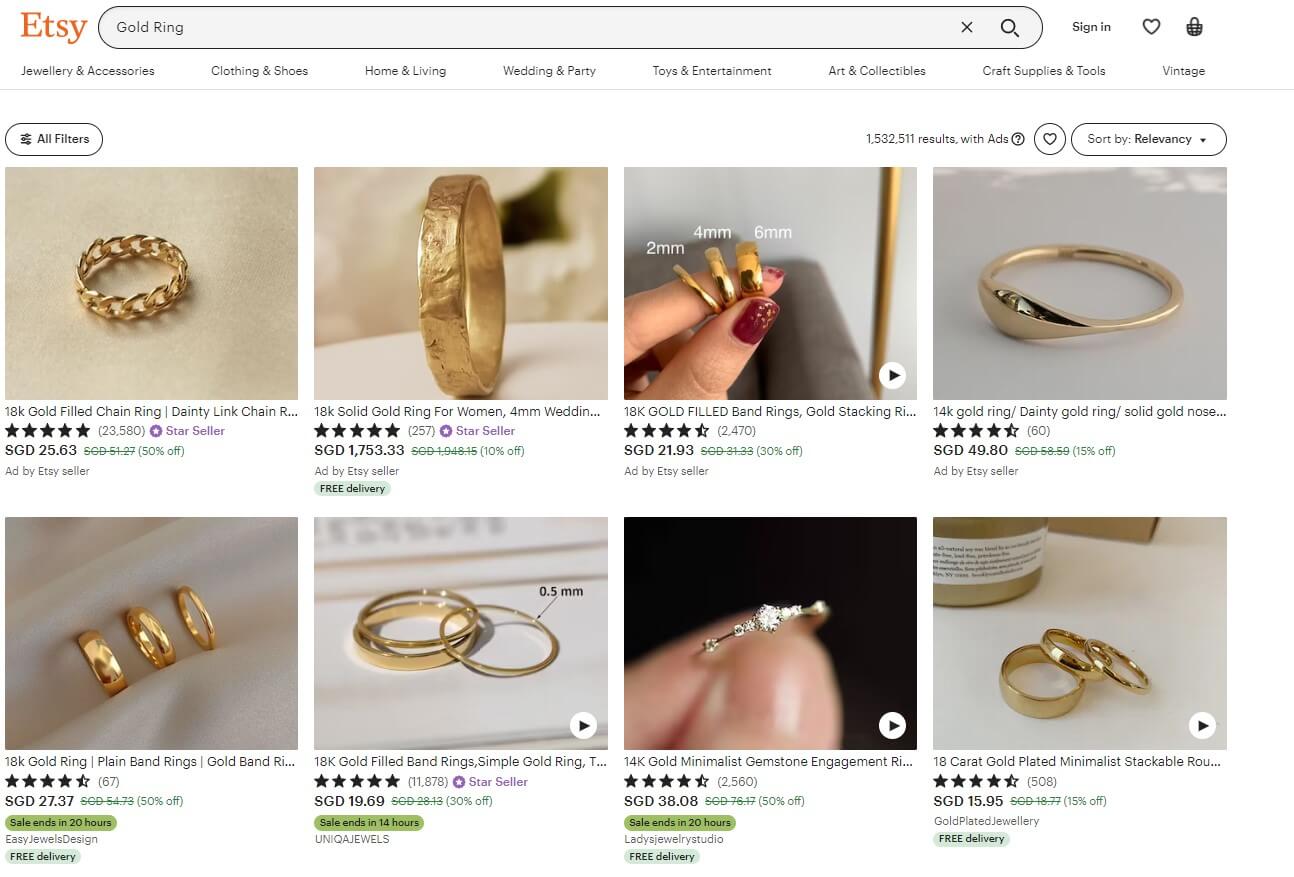
Task: Favourite this search using the heart button
Action: click(1049, 139)
